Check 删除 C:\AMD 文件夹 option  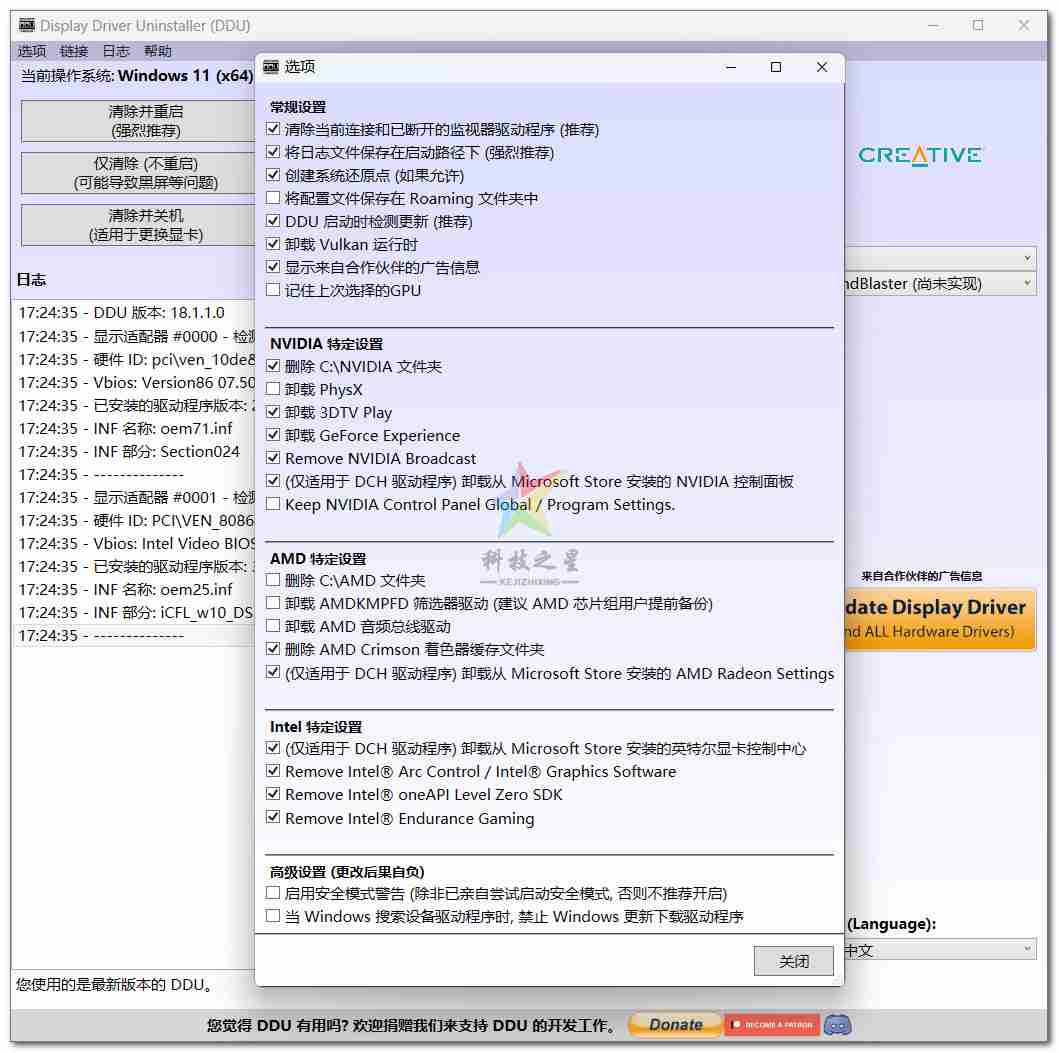274,581
